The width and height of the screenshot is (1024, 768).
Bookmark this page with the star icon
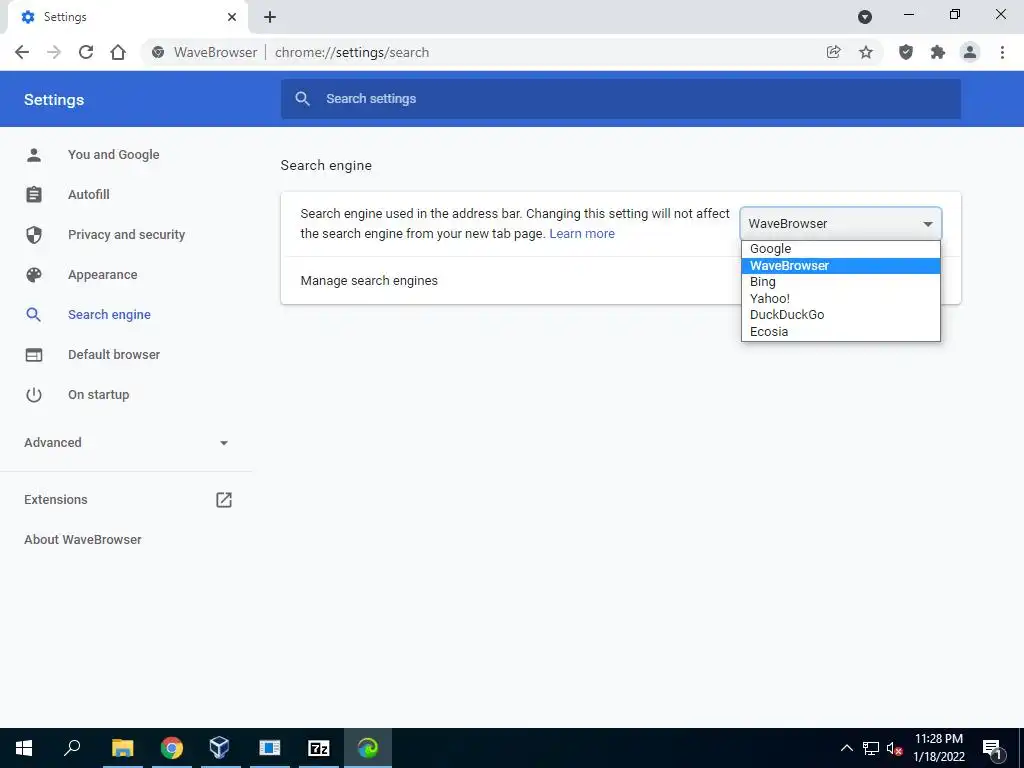(866, 52)
